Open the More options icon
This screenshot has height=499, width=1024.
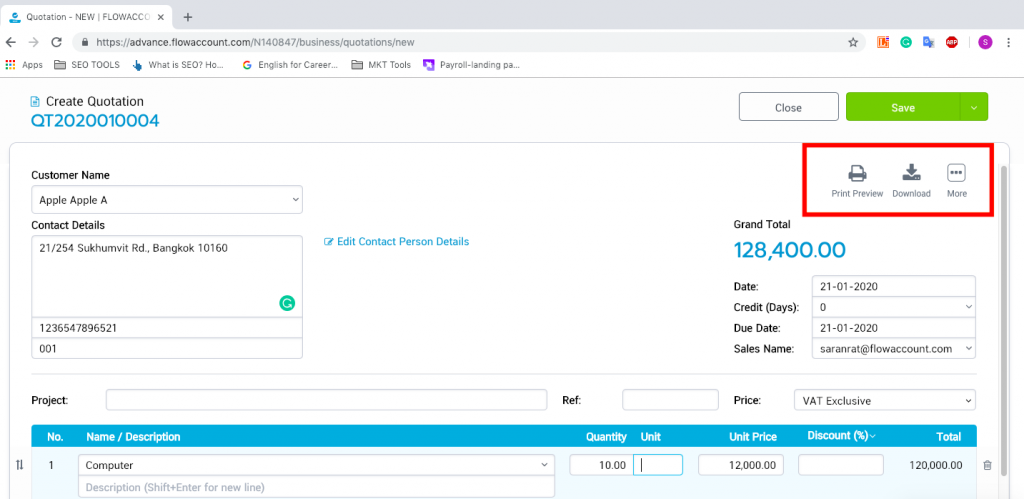point(956,173)
